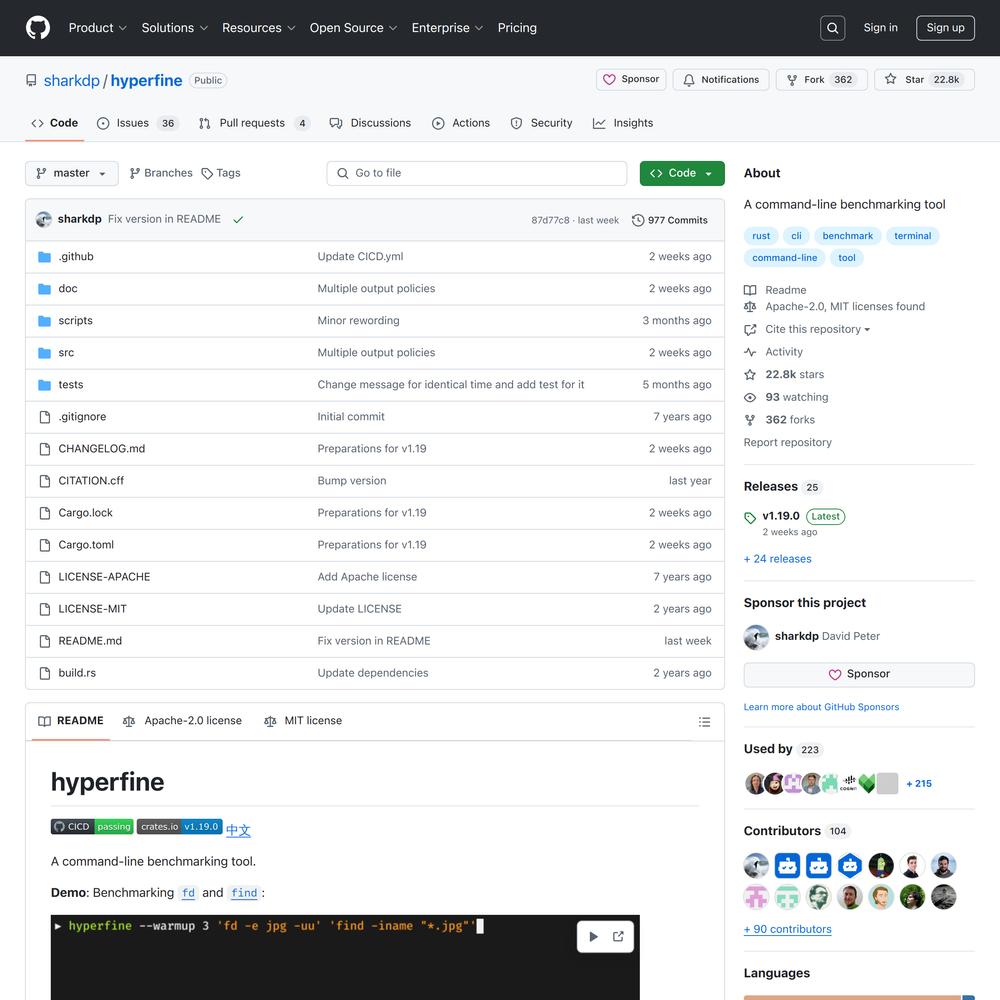The image size is (1000, 1000).
Task: Expand the Resources menu
Action: [x=258, y=28]
